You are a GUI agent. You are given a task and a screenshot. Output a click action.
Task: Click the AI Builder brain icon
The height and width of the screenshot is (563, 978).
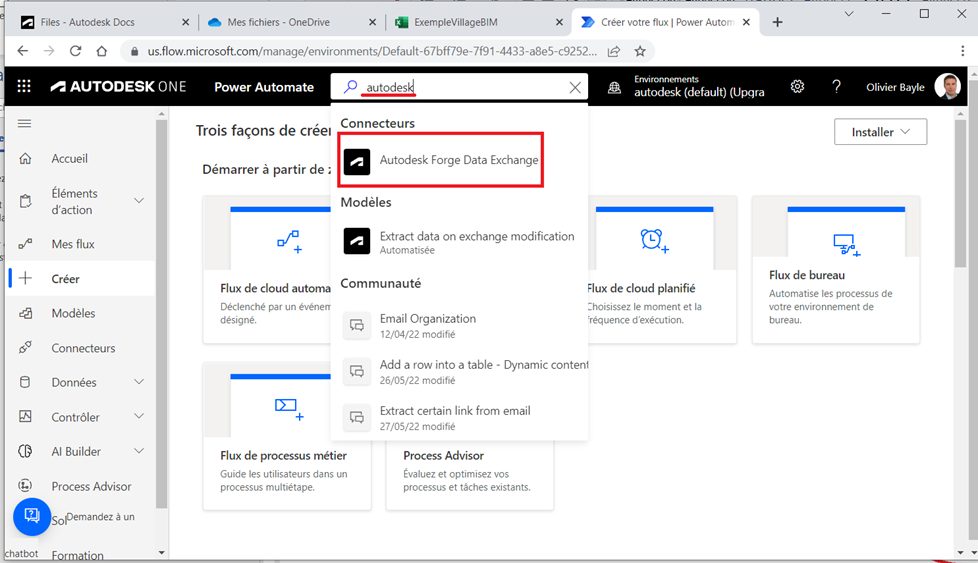tap(25, 451)
